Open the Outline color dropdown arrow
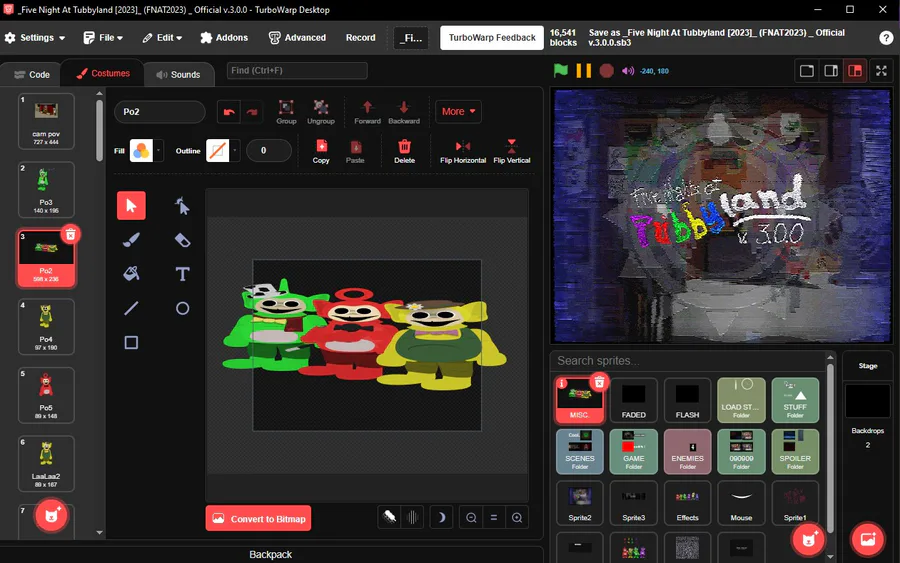The image size is (900, 563). tap(235, 151)
